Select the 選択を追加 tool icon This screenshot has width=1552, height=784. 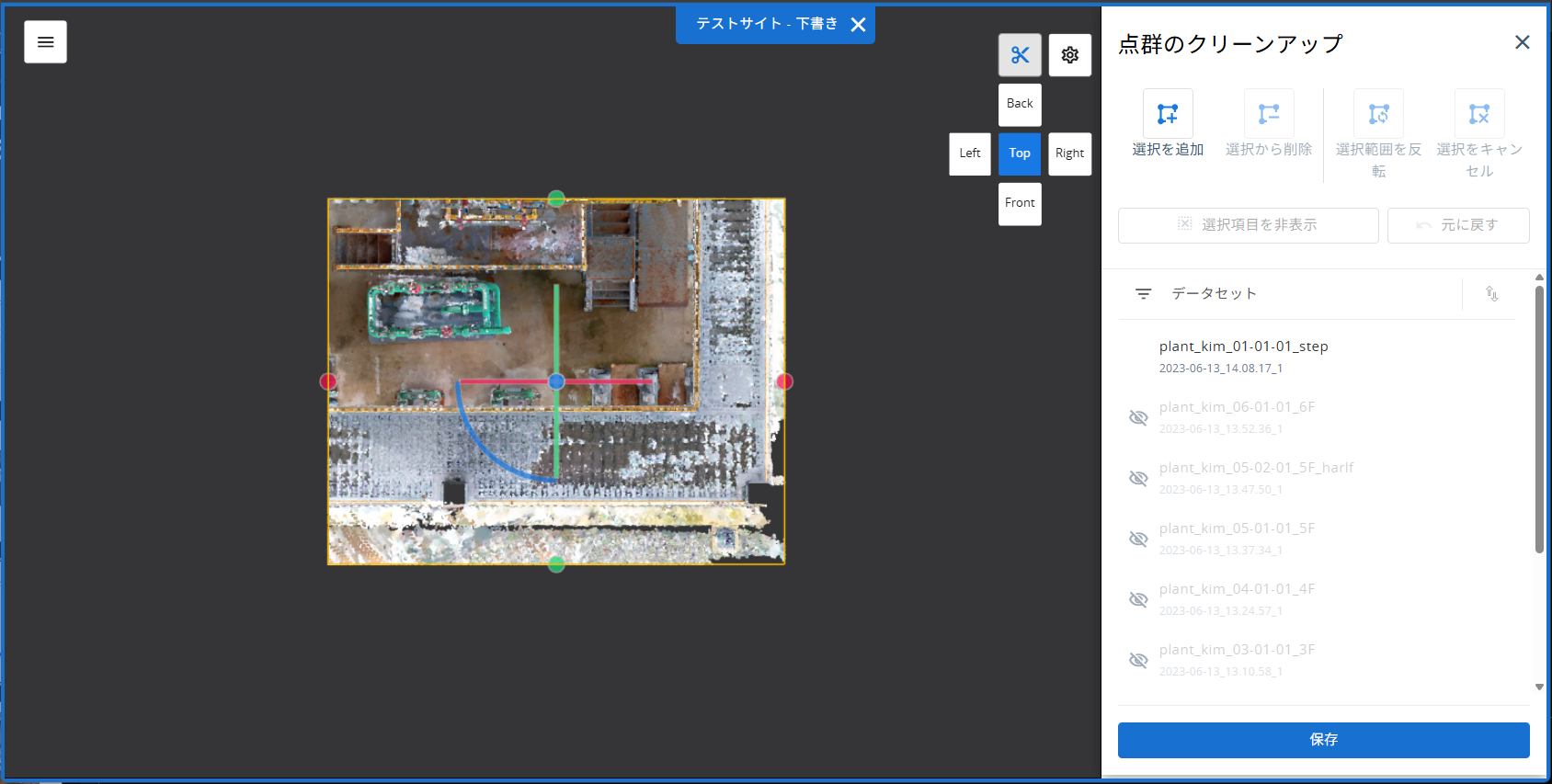pos(1168,114)
